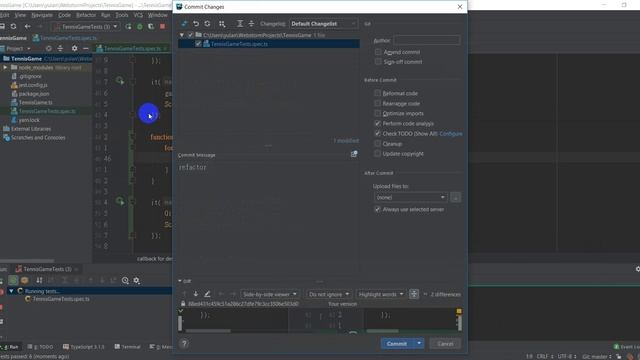Toggle Amend commit checkbox
This screenshot has width=640, height=360.
pos(378,52)
